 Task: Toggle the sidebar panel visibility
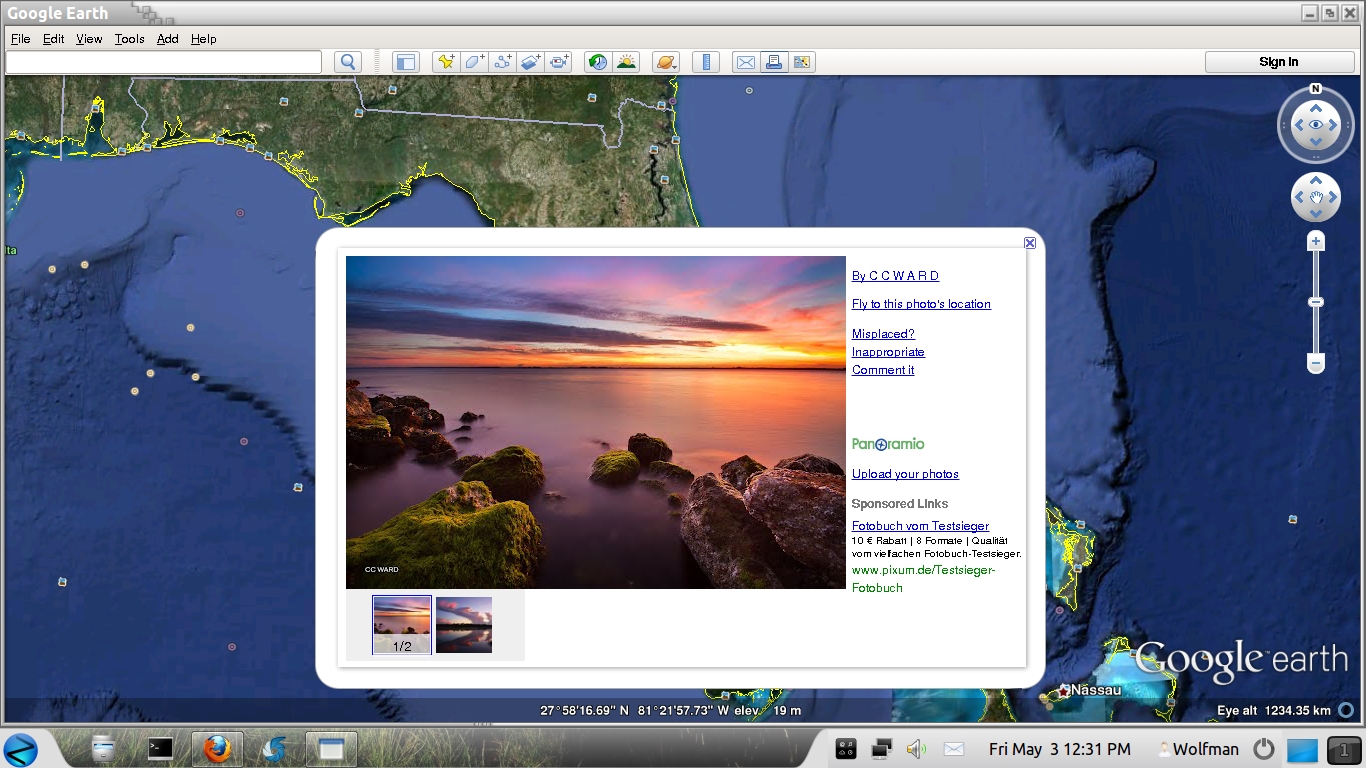coord(405,62)
